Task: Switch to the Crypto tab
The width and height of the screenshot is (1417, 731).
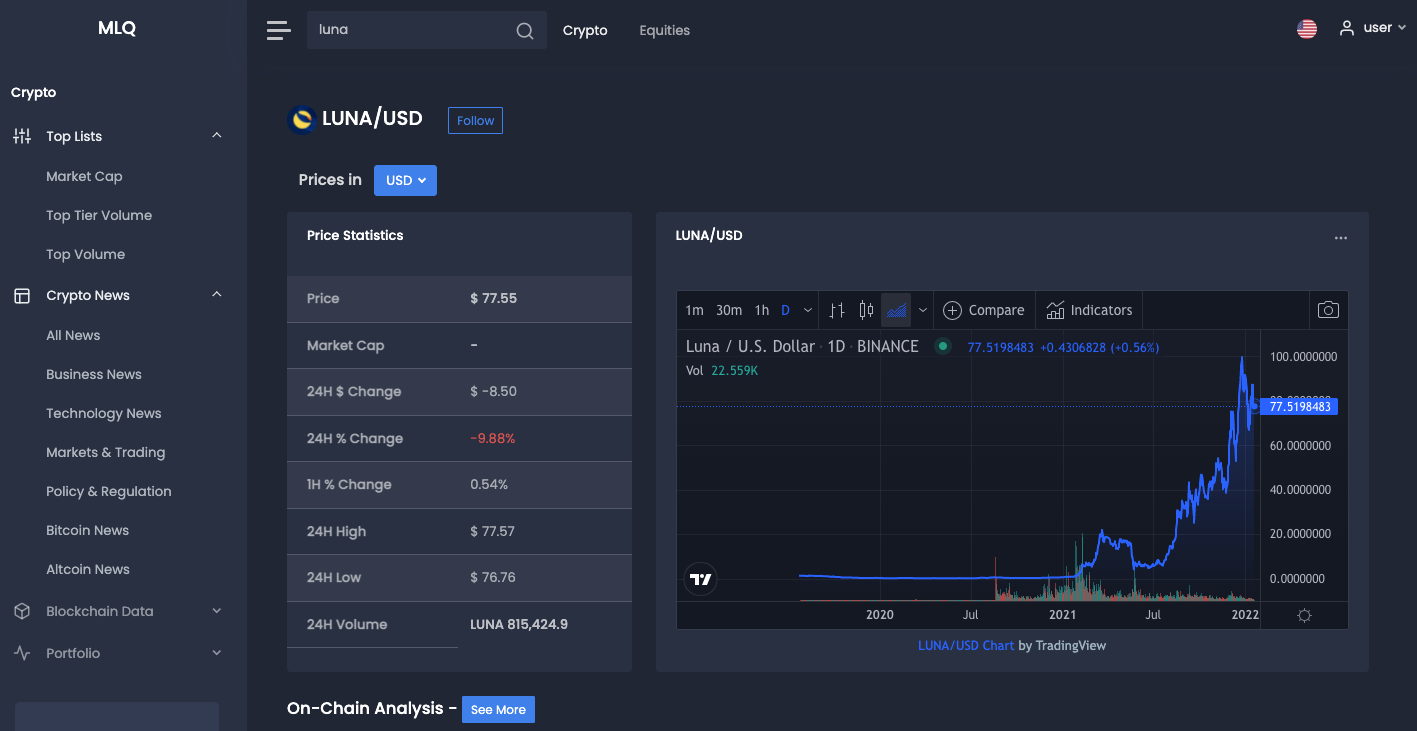Action: (585, 30)
